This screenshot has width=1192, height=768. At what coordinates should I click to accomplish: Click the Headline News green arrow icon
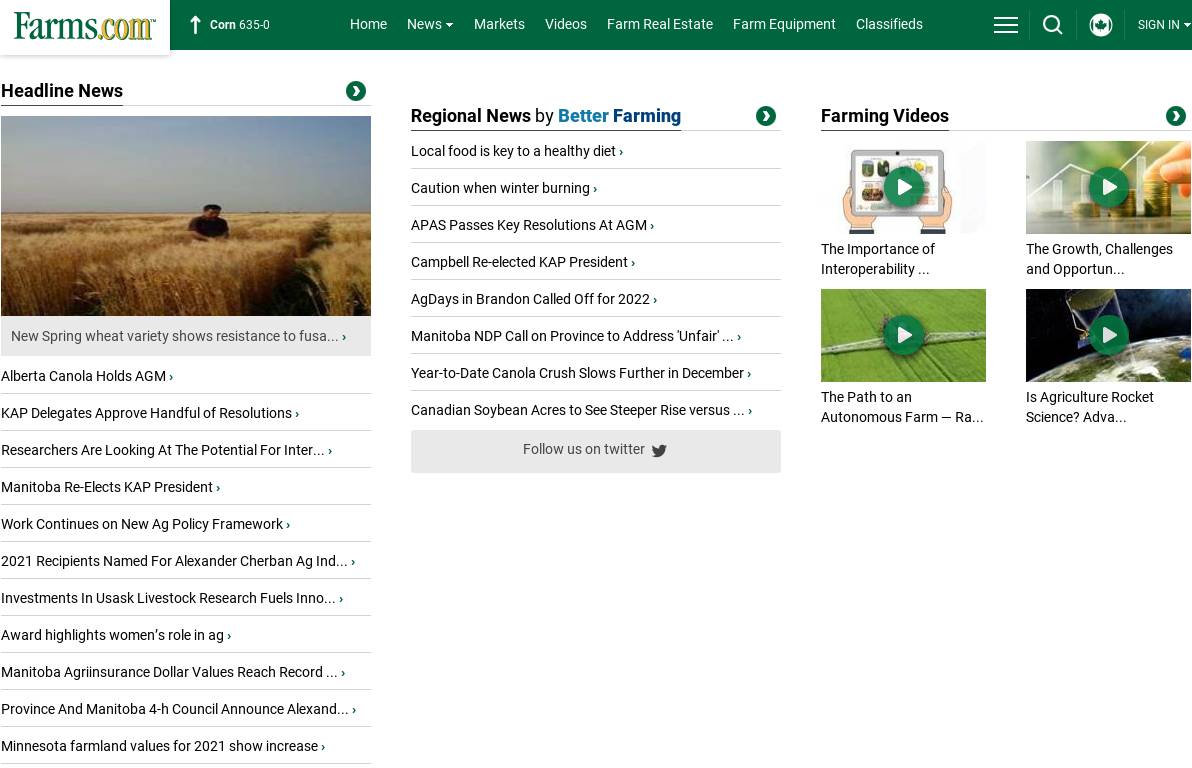[355, 91]
